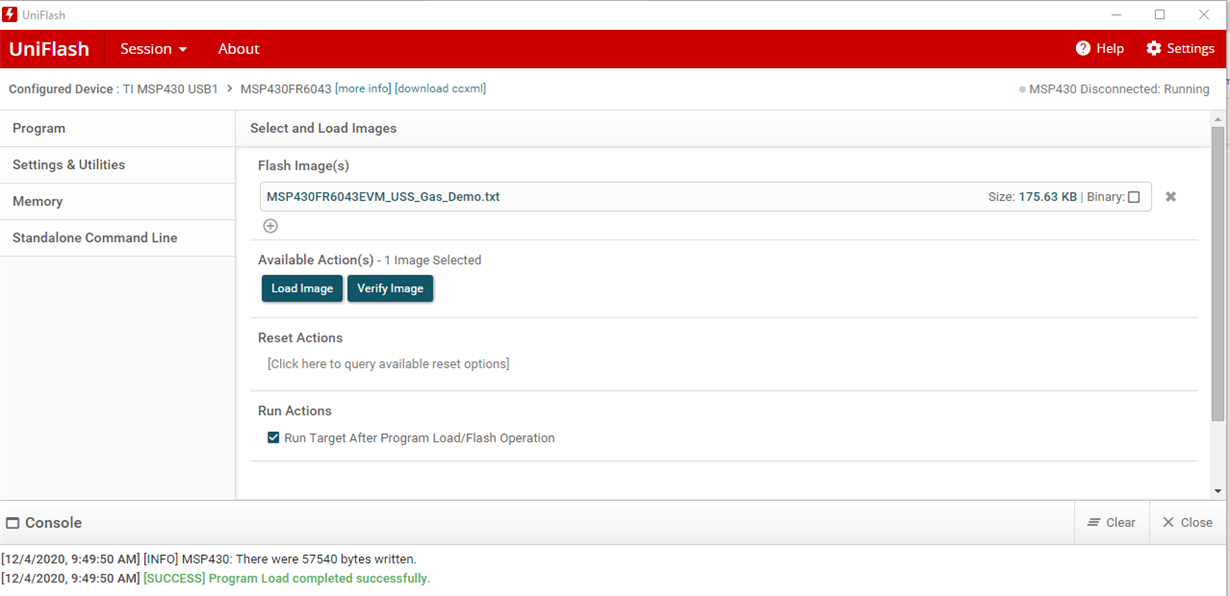
Task: Minimize the UniFlash window
Action: (x=1116, y=15)
